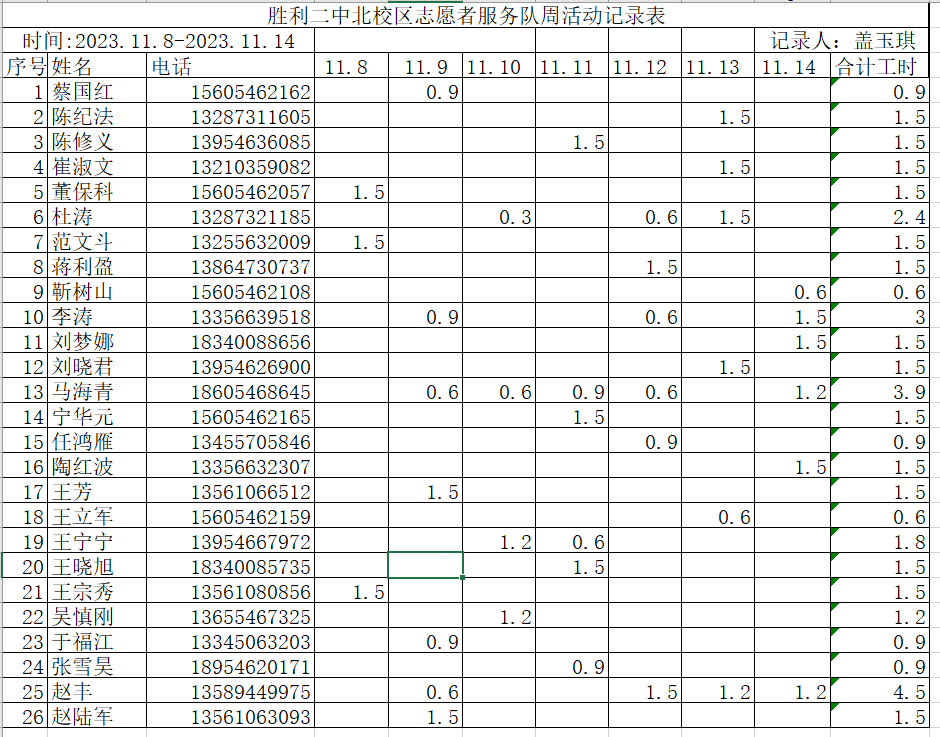Select 任鸿雁's 11.12 value 0.9

(645, 441)
